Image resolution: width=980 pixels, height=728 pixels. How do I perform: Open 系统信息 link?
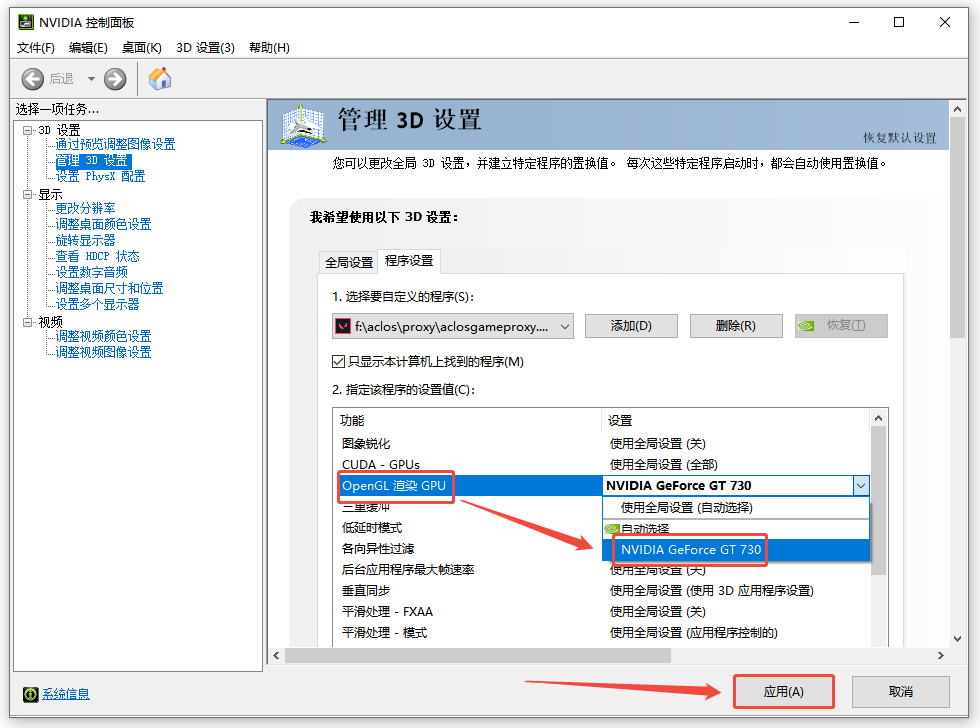click(x=66, y=694)
